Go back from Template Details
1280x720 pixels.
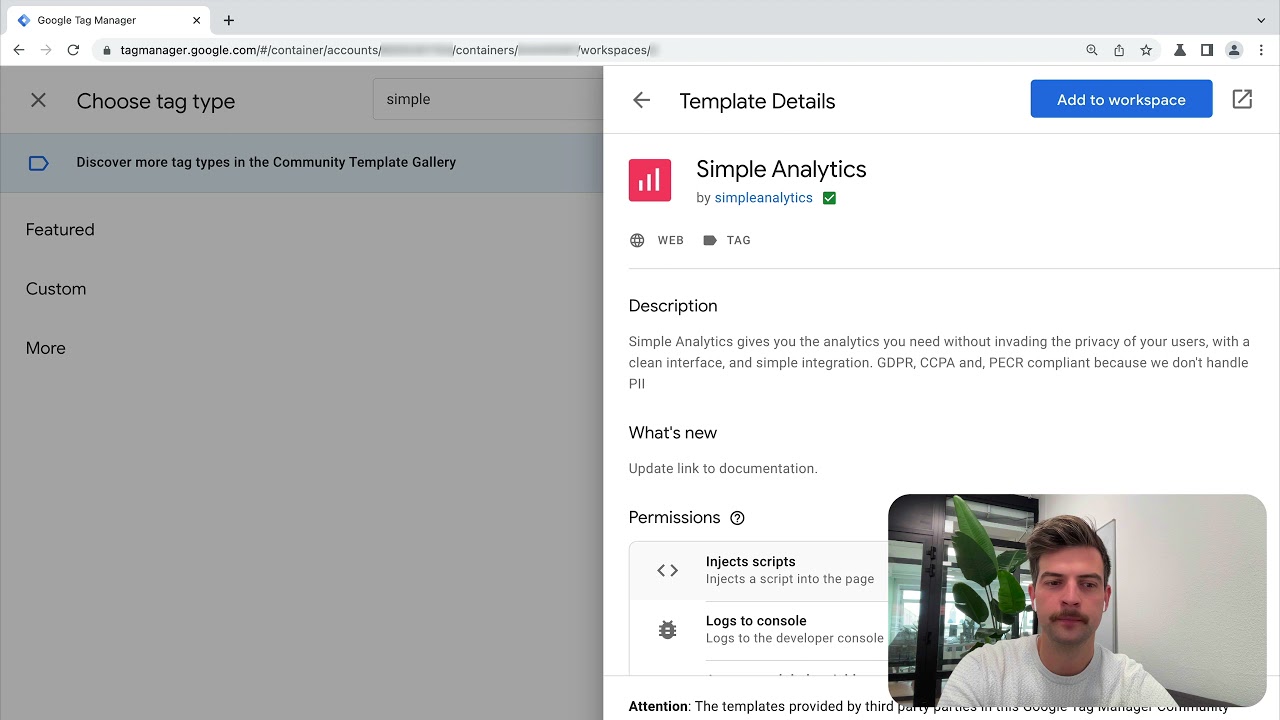641,100
